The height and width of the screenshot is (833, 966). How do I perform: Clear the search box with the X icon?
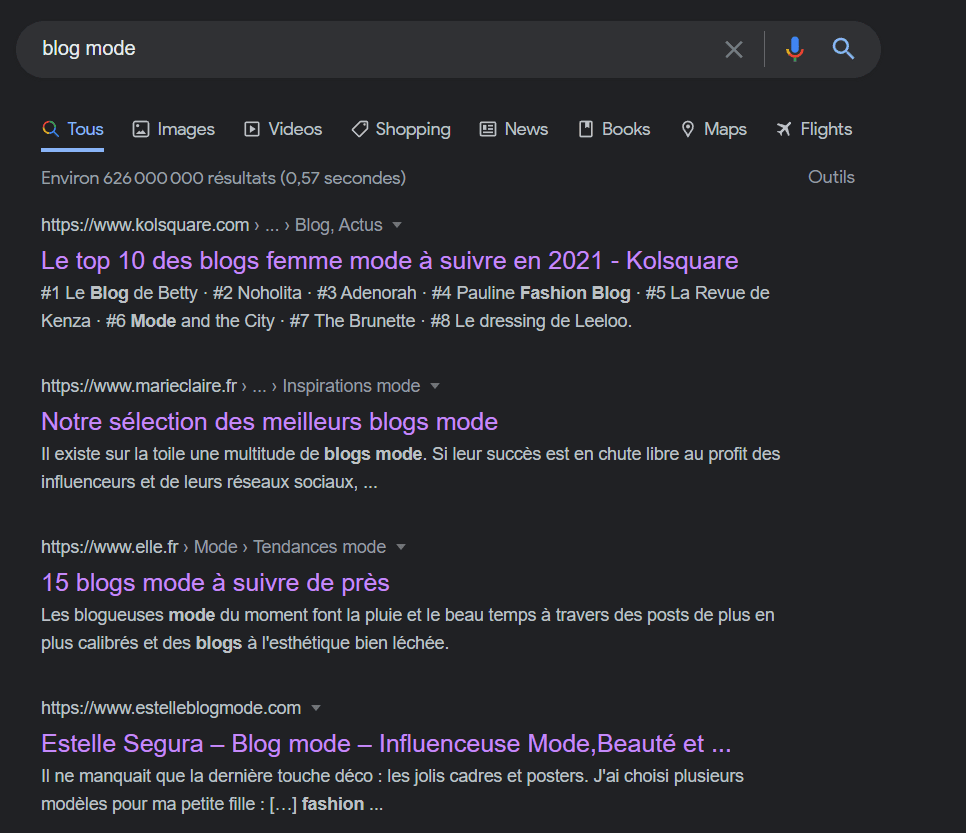(733, 49)
